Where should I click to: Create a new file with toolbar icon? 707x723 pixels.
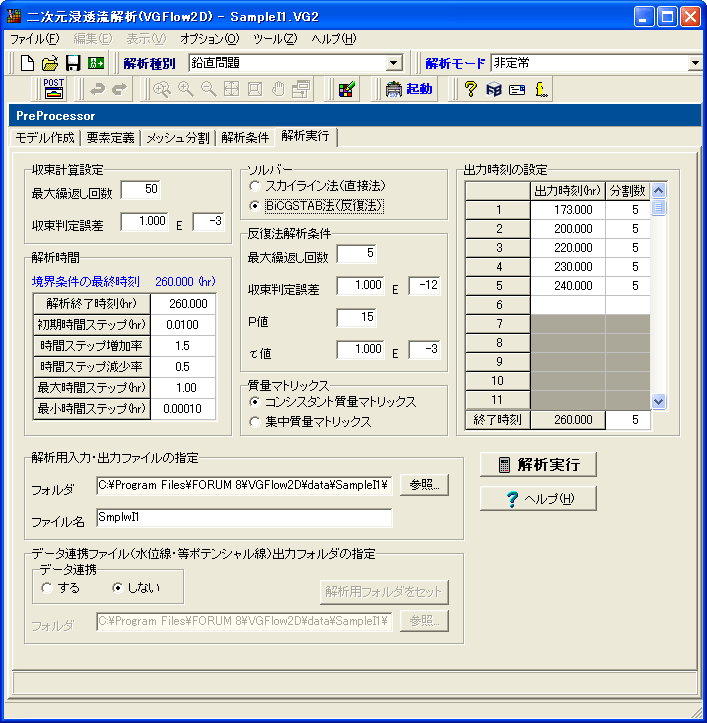coord(27,63)
